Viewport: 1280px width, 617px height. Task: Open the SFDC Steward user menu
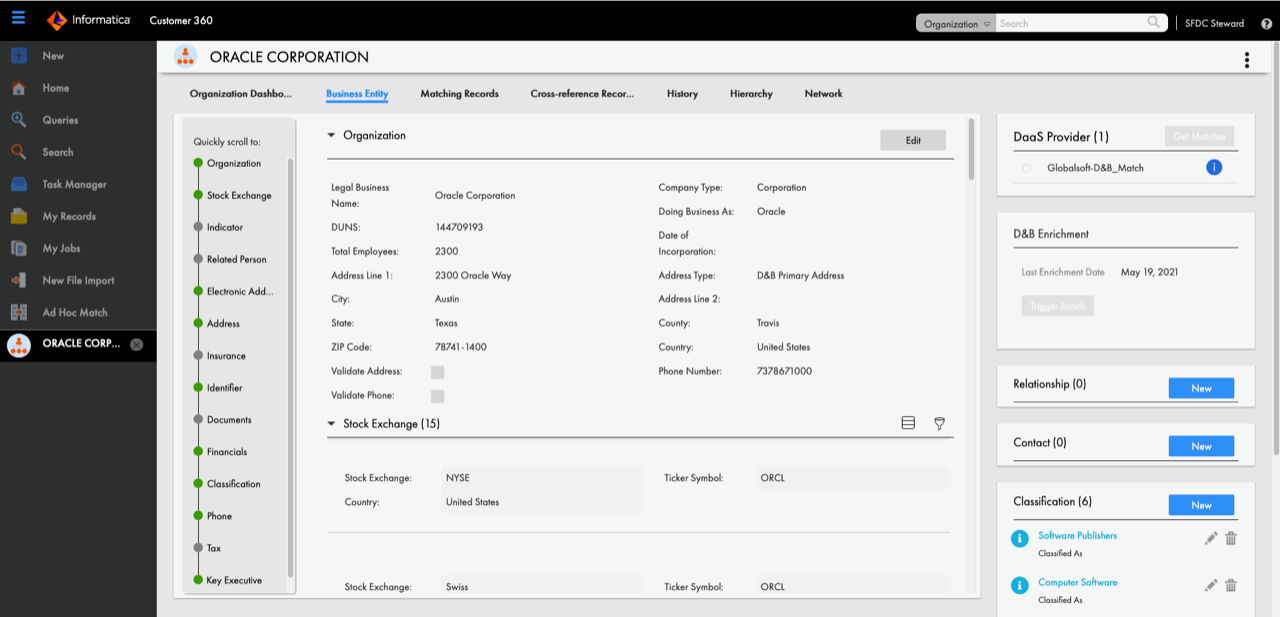pyautogui.click(x=1214, y=23)
